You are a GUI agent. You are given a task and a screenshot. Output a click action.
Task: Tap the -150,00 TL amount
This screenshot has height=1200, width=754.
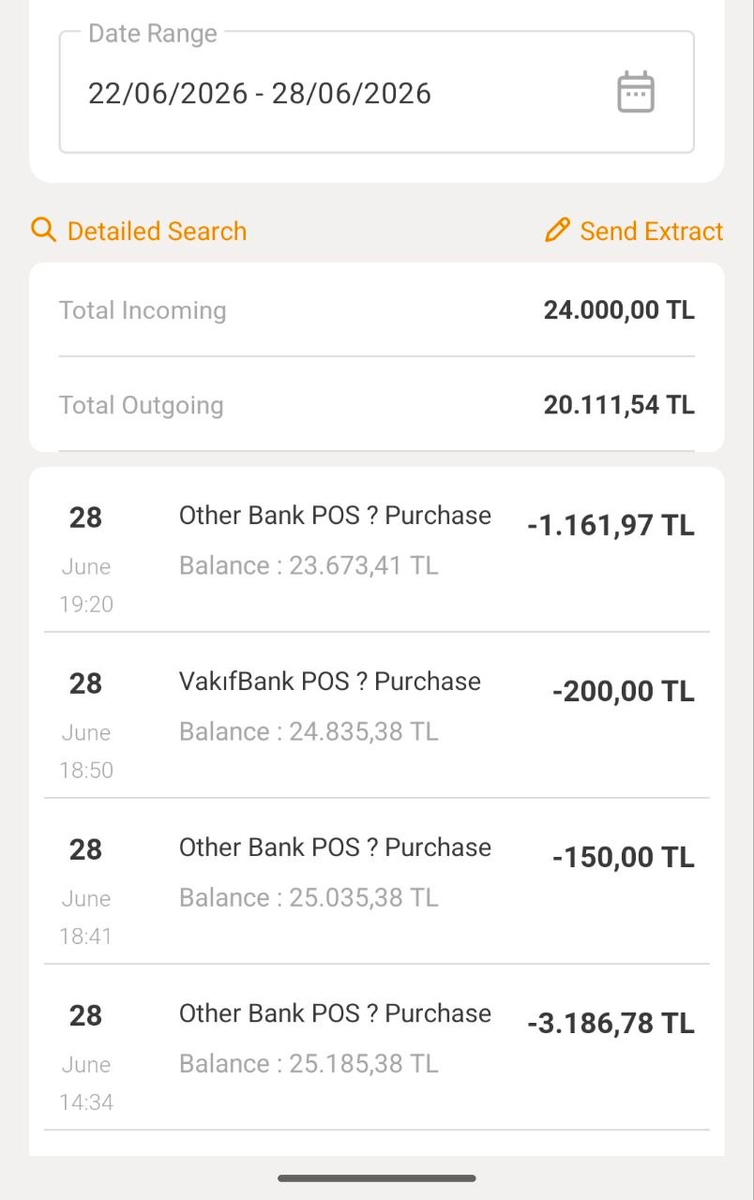[x=623, y=857]
